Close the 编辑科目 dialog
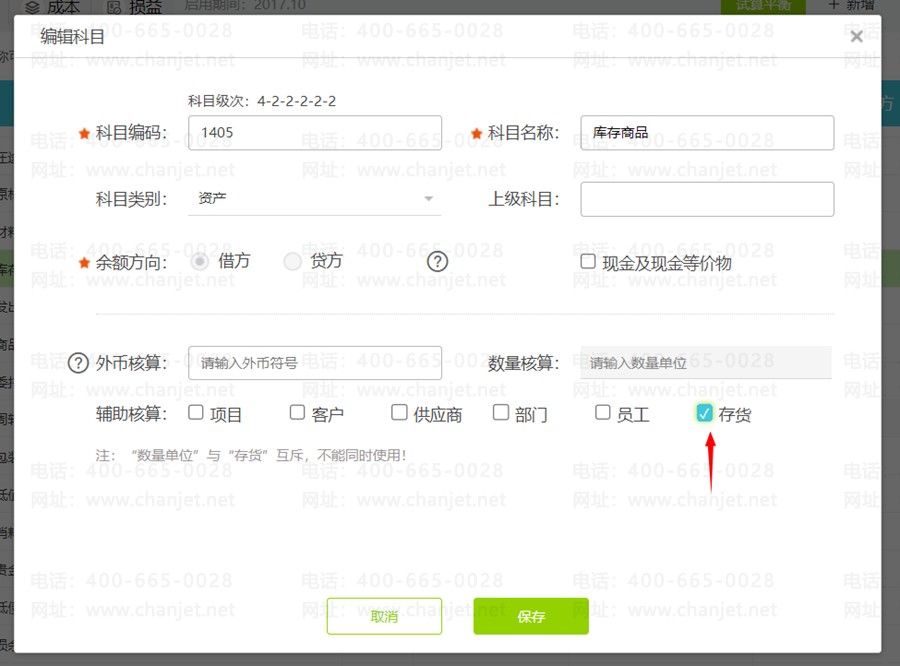The height and width of the screenshot is (666, 900). click(x=856, y=37)
